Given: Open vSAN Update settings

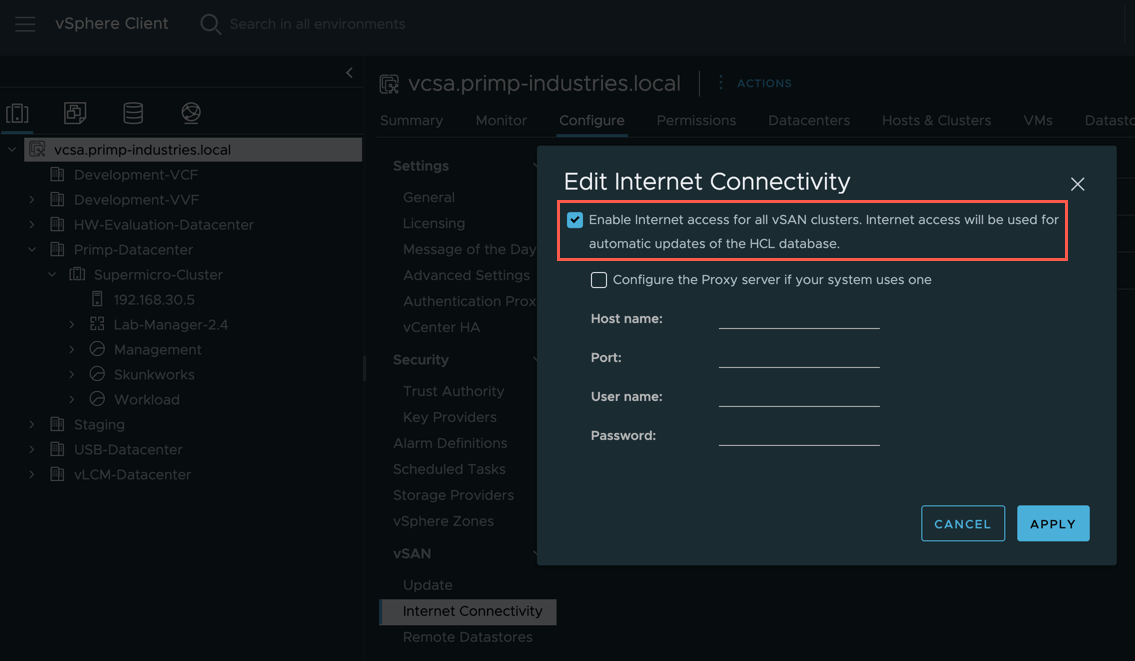Looking at the screenshot, I should pyautogui.click(x=427, y=585).
